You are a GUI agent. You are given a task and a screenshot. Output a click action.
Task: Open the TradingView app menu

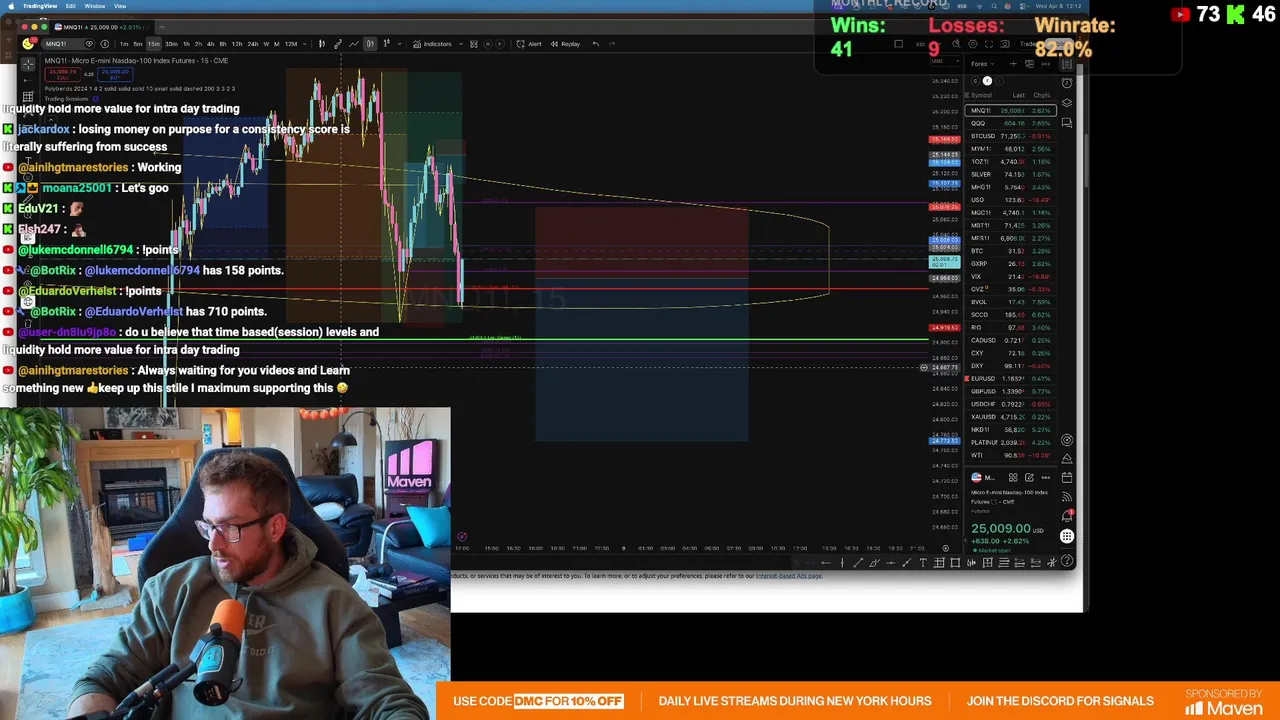point(40,6)
